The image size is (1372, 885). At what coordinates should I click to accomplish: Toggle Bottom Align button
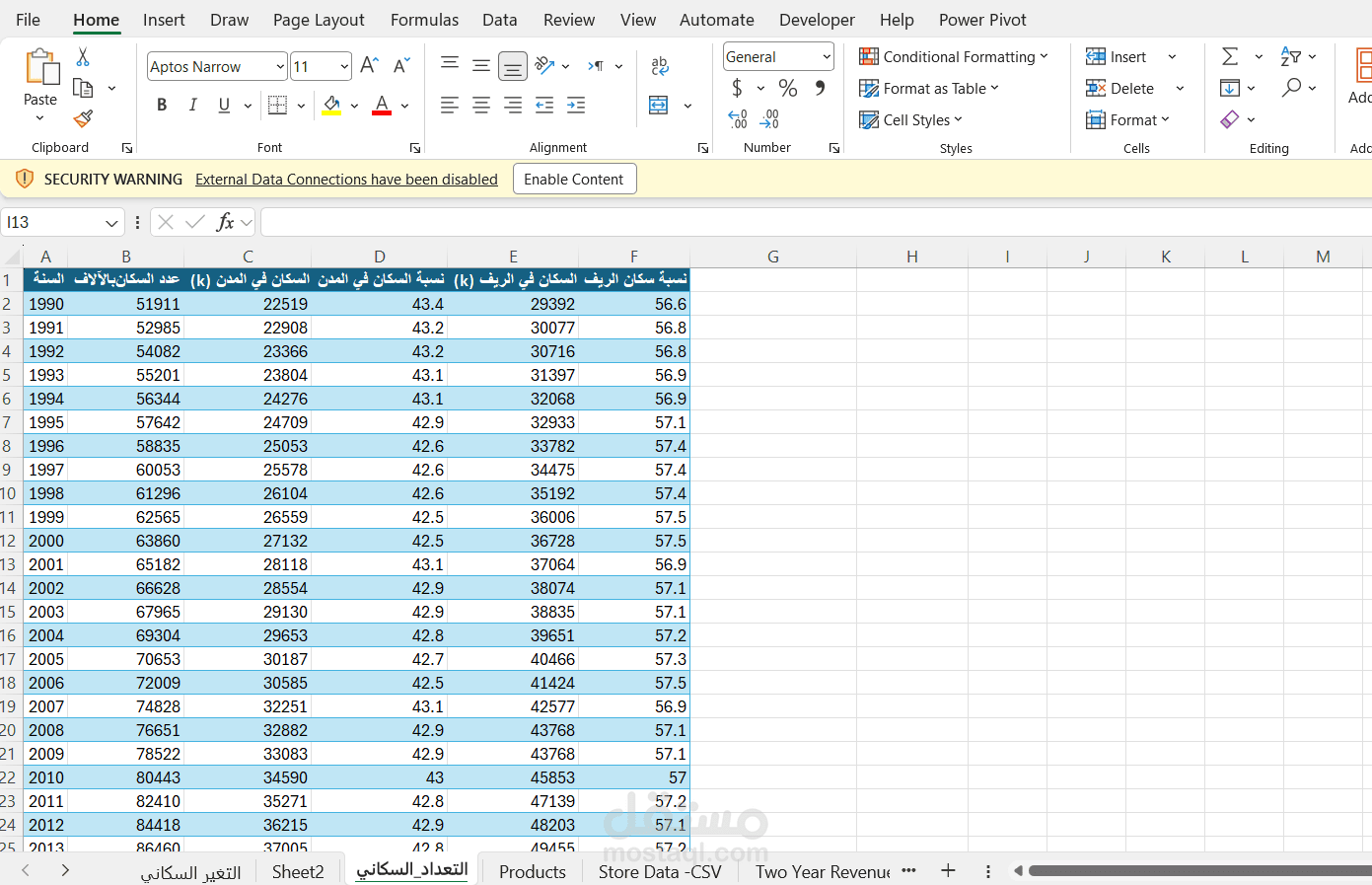click(x=513, y=66)
